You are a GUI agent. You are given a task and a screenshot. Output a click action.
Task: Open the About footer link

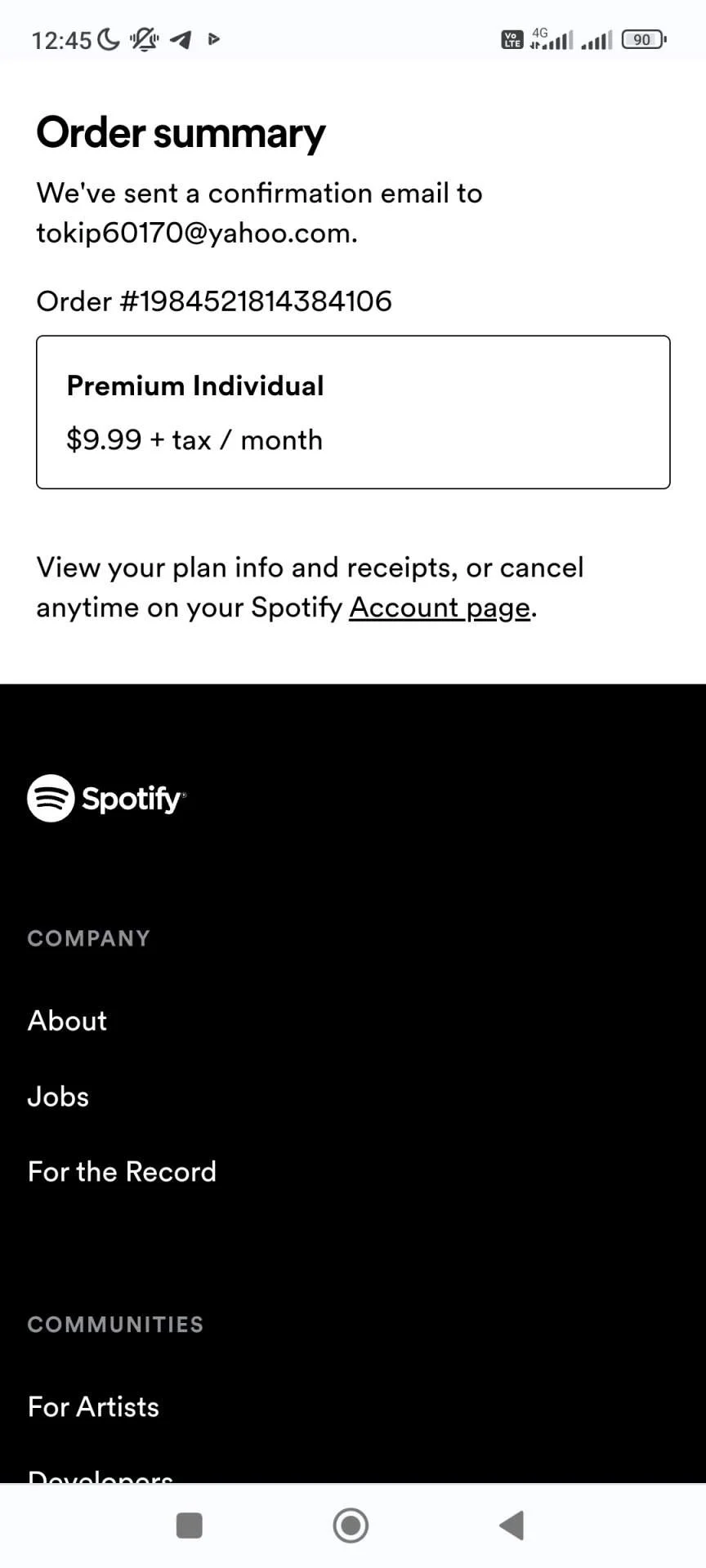67,1020
